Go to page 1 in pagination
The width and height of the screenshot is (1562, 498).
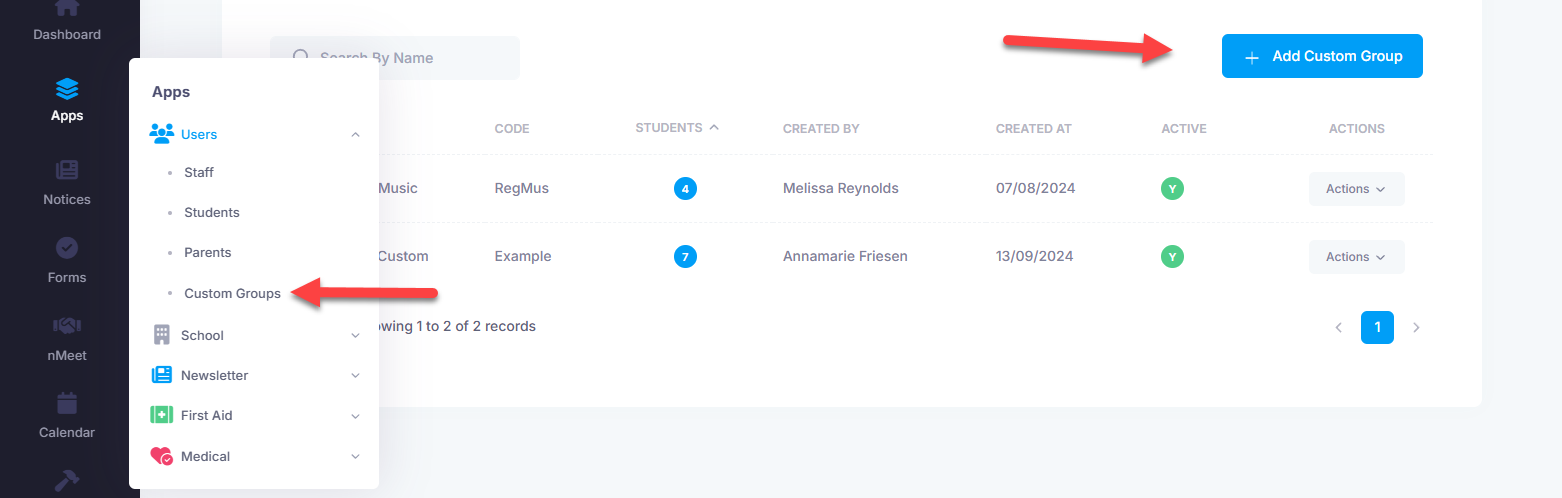(1377, 327)
